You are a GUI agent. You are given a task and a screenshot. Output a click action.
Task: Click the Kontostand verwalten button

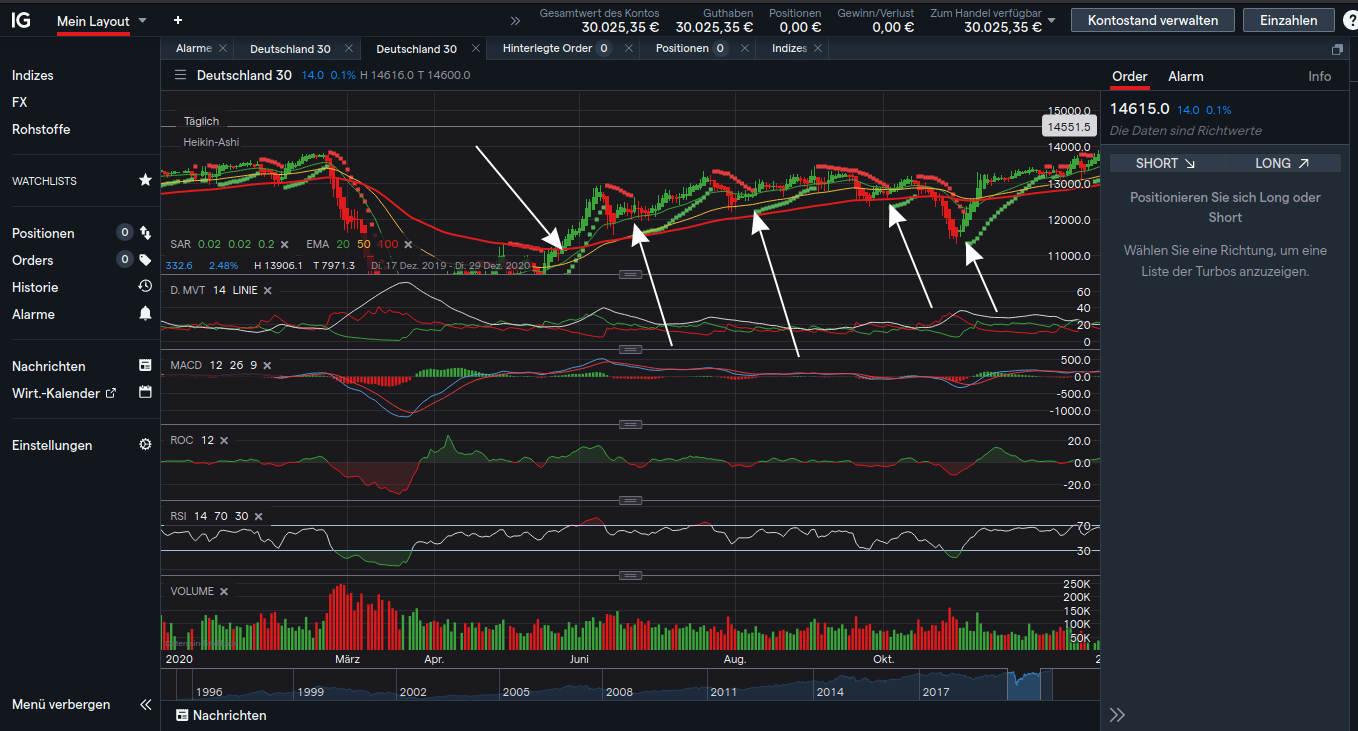click(x=1152, y=20)
